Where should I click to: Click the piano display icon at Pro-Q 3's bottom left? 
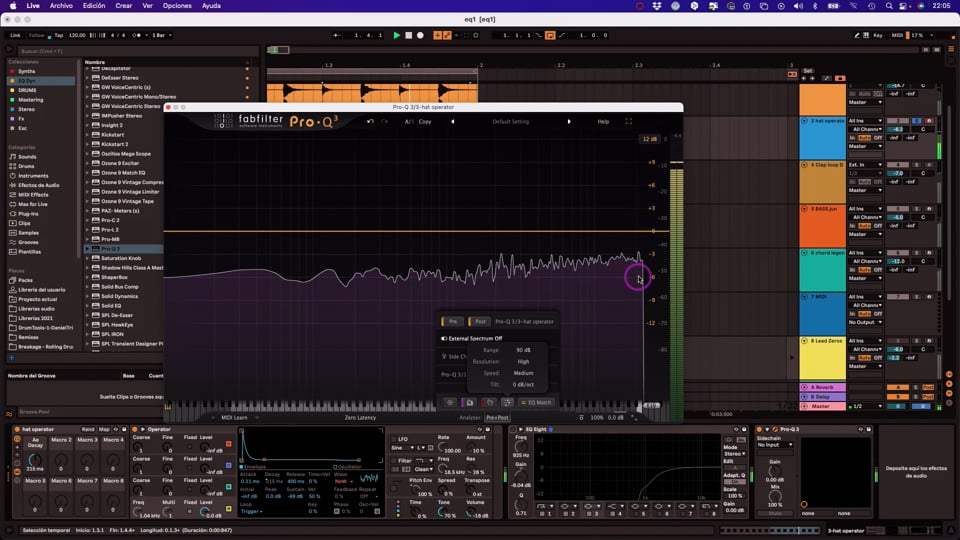pos(168,407)
